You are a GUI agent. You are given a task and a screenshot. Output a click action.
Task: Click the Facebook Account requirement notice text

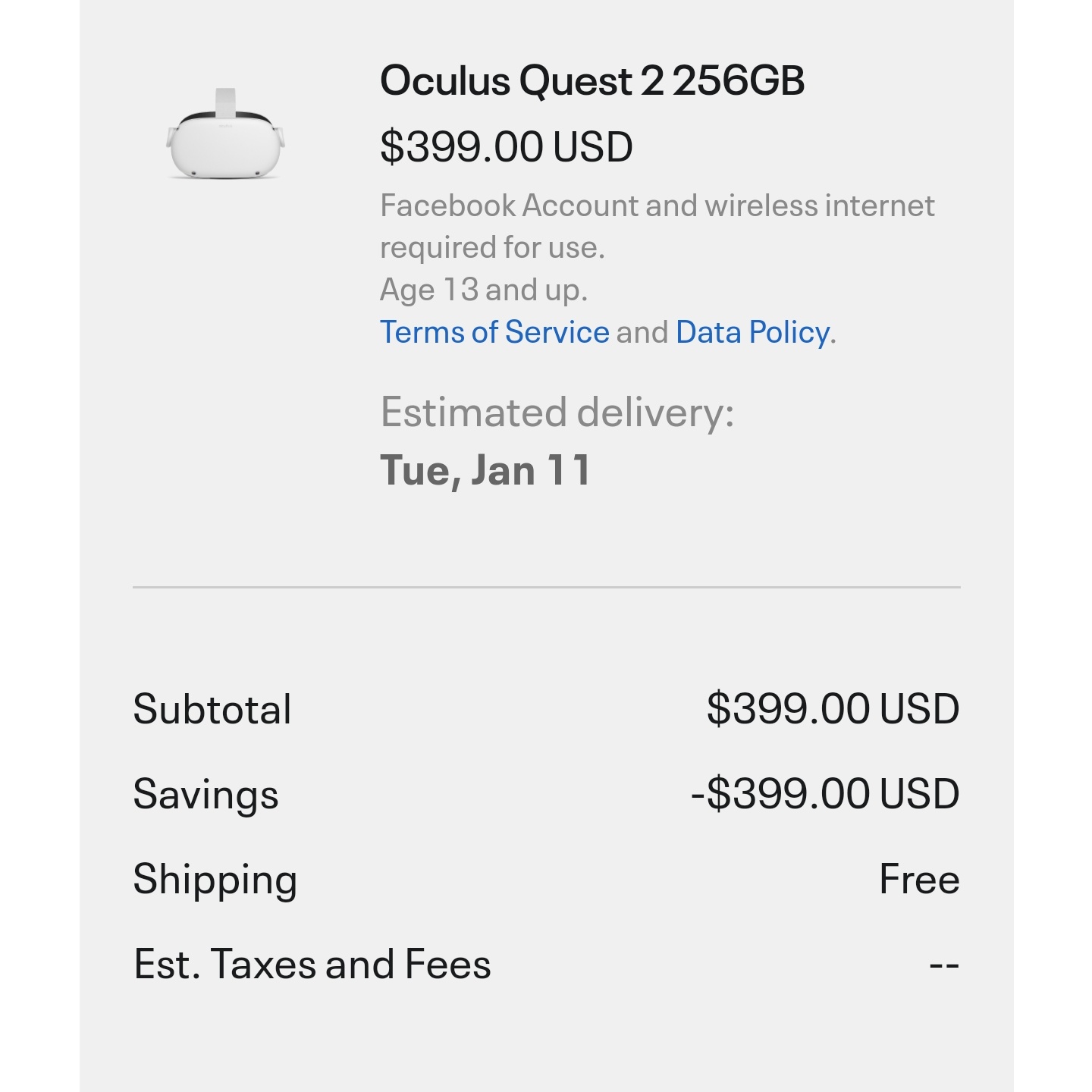657,226
